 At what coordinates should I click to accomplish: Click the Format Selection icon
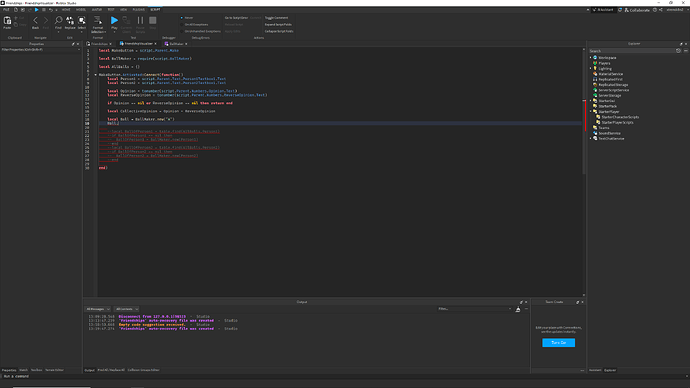[x=98, y=21]
